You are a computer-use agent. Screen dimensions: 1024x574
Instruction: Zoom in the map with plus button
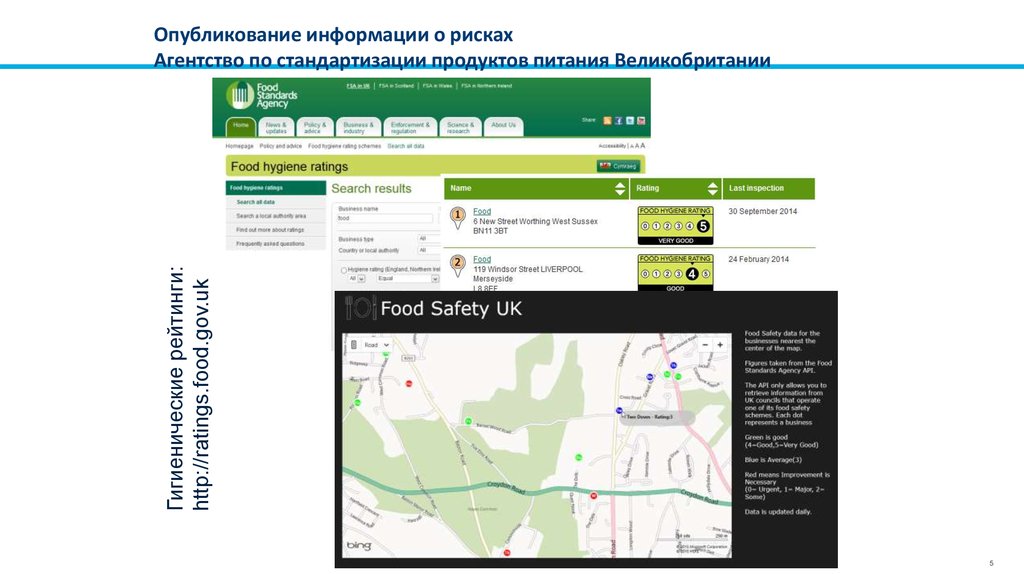(x=720, y=345)
